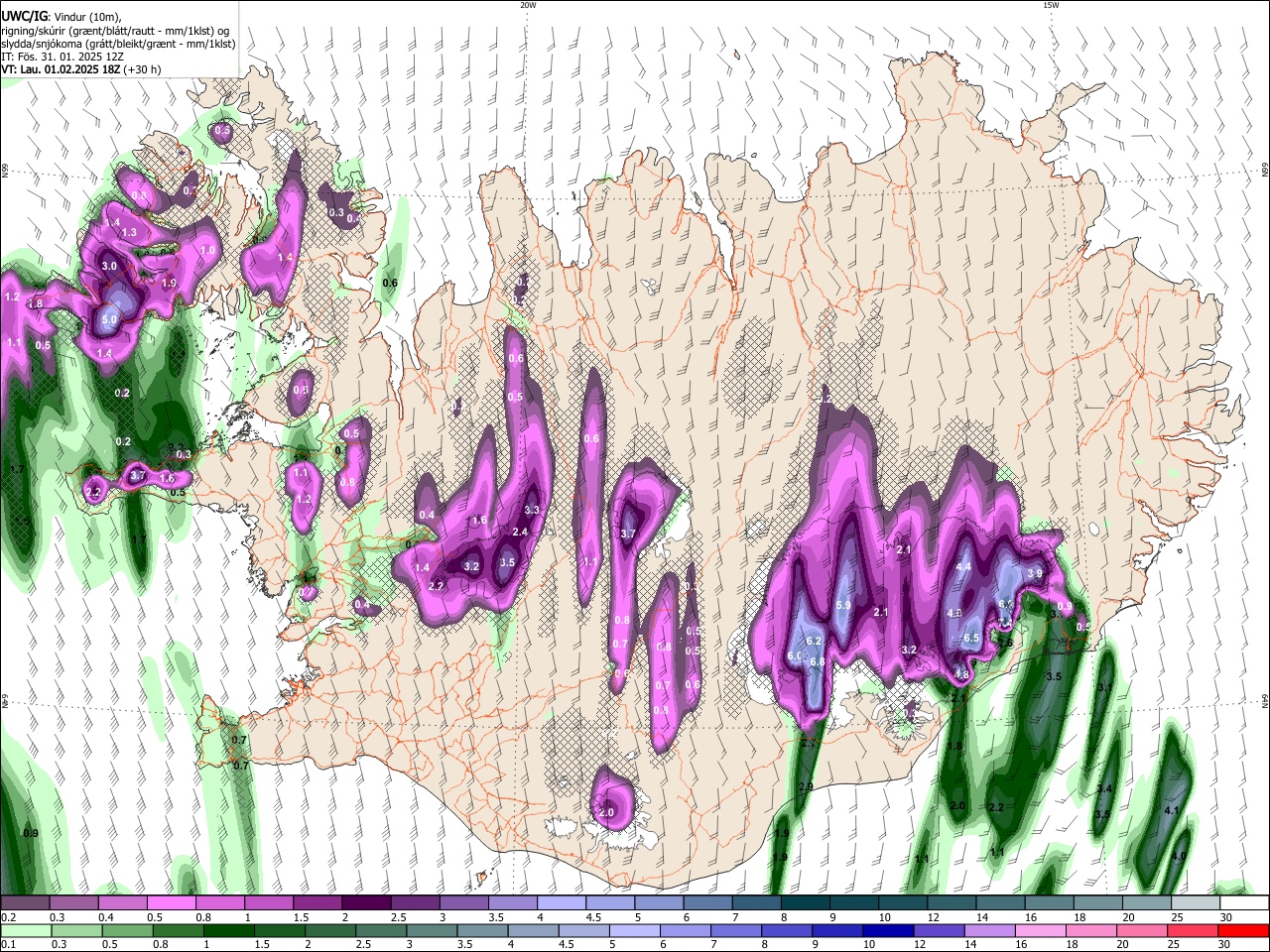Click the 0.2–0.3 swatch in the purple legend row

click(25, 903)
